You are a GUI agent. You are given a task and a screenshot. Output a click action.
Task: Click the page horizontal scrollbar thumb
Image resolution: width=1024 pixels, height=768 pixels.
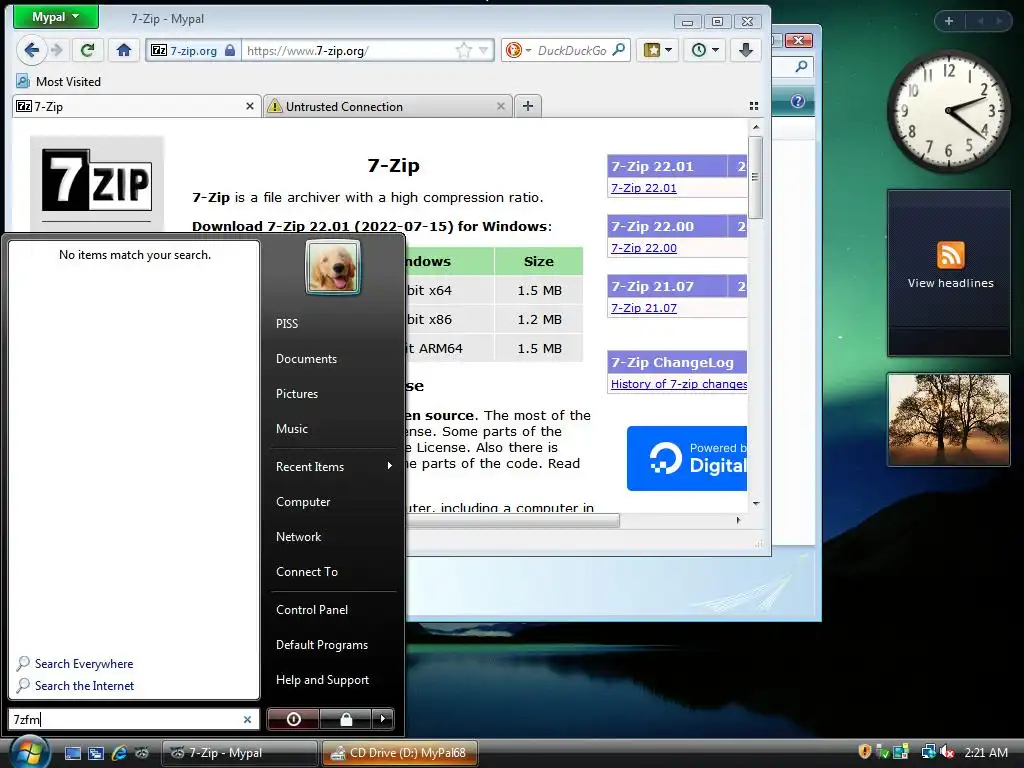pyautogui.click(x=513, y=520)
